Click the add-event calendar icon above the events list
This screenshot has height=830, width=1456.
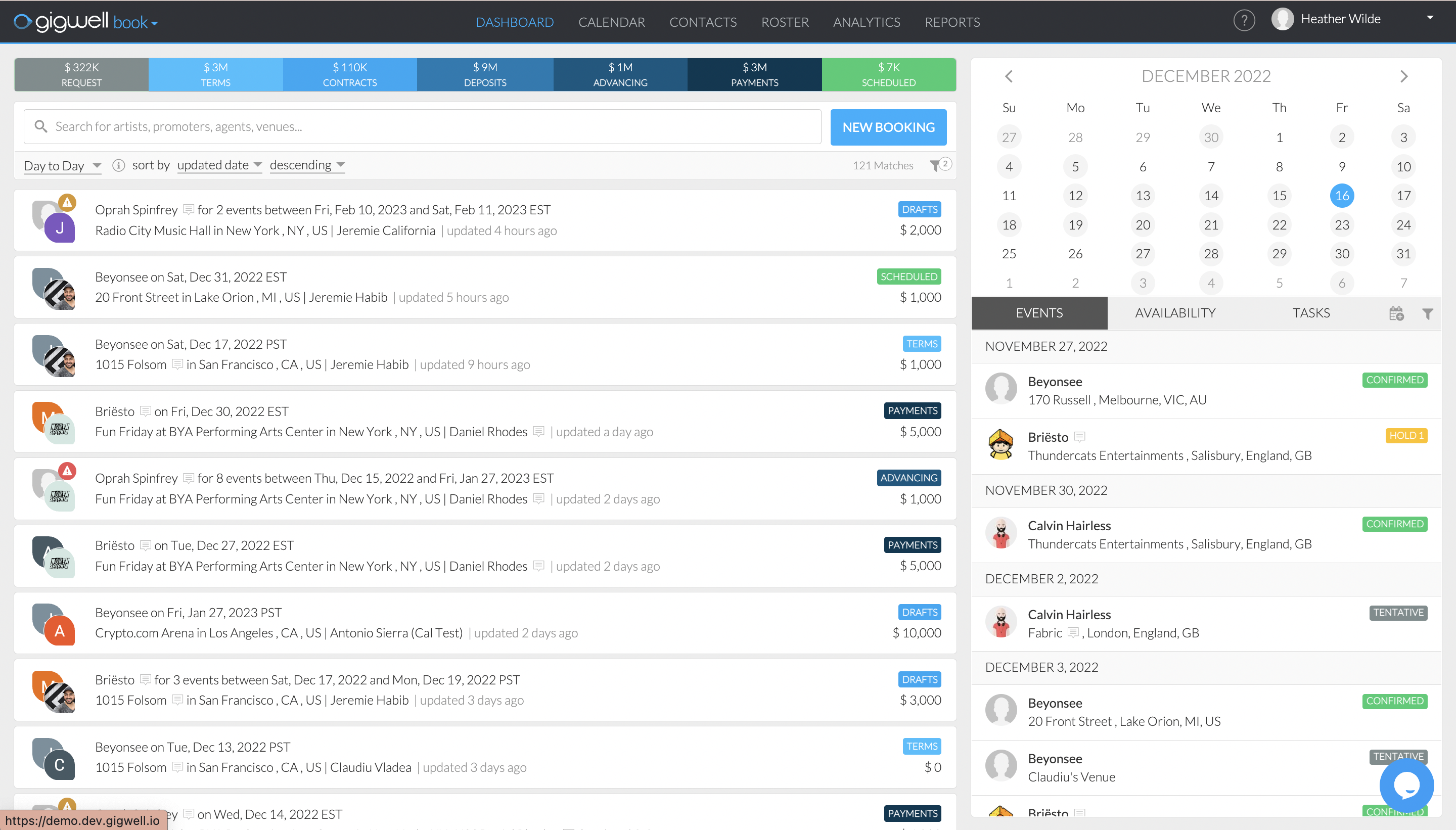[1396, 313]
